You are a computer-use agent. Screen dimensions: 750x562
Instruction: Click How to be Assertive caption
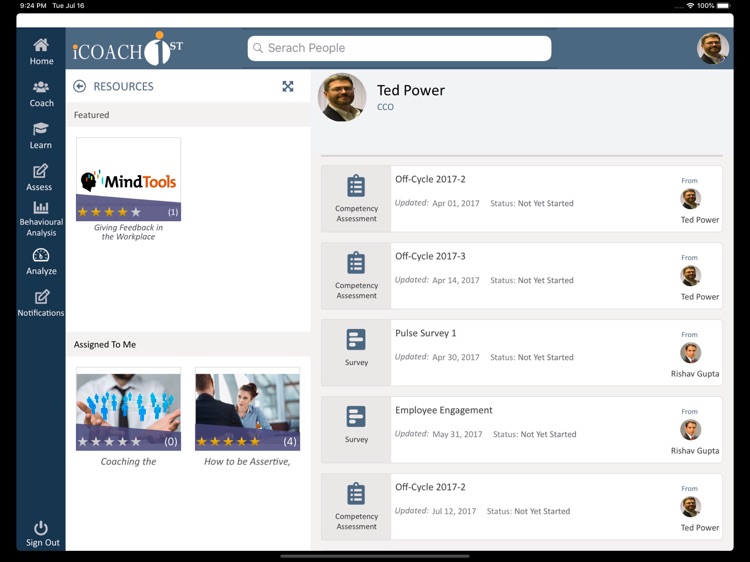click(247, 462)
